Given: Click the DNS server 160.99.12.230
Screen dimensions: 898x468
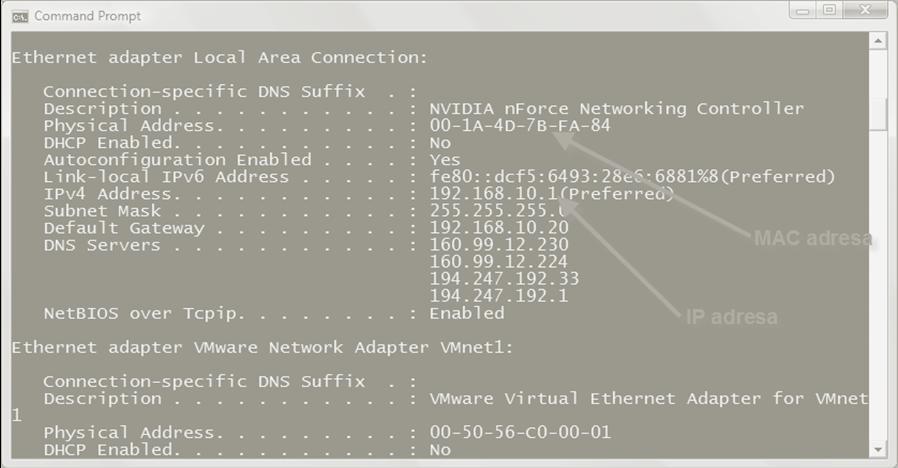Looking at the screenshot, I should click(499, 245).
